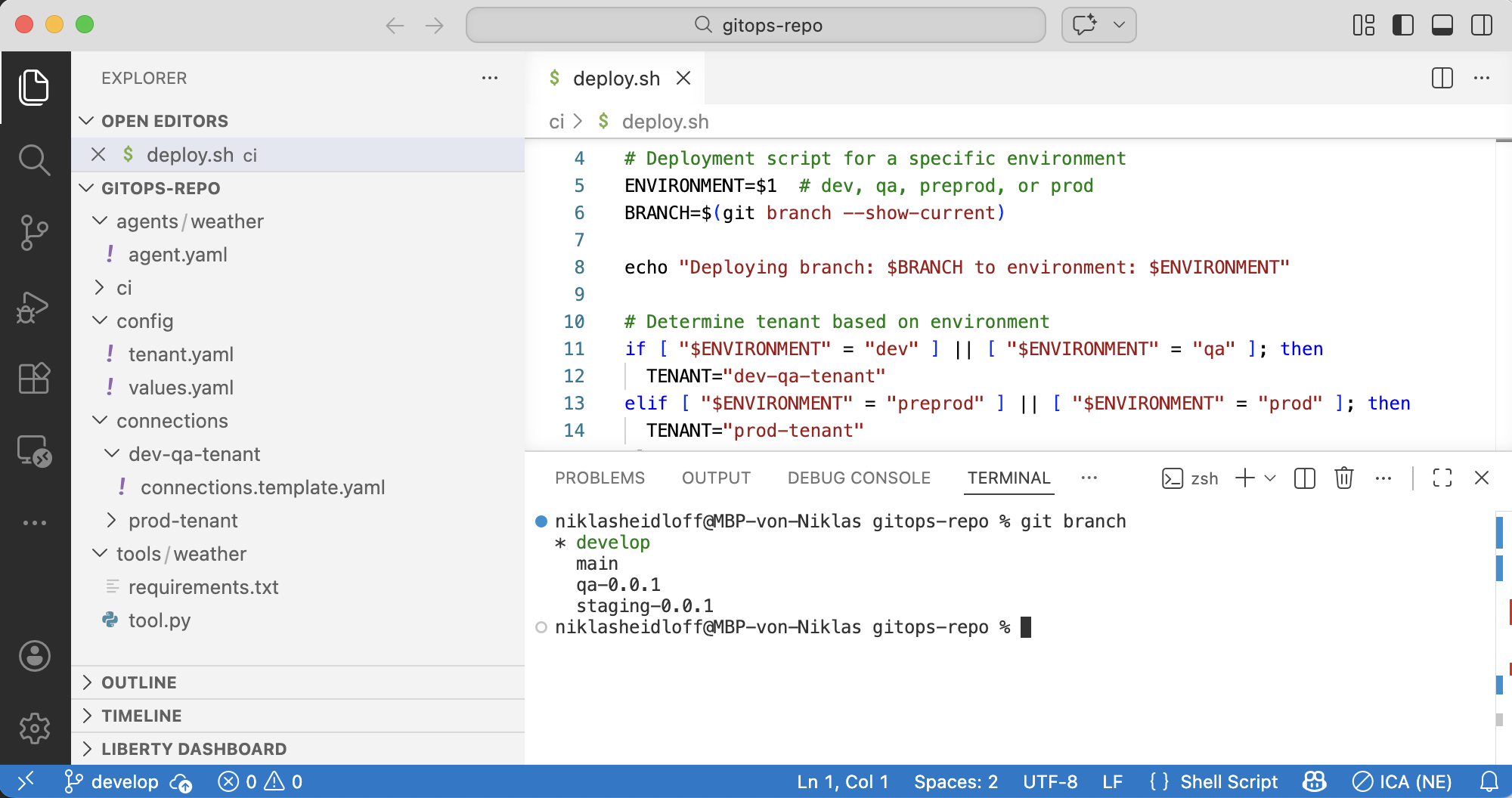Split the terminal pane
This screenshot has height=798, width=1512.
(x=1304, y=478)
